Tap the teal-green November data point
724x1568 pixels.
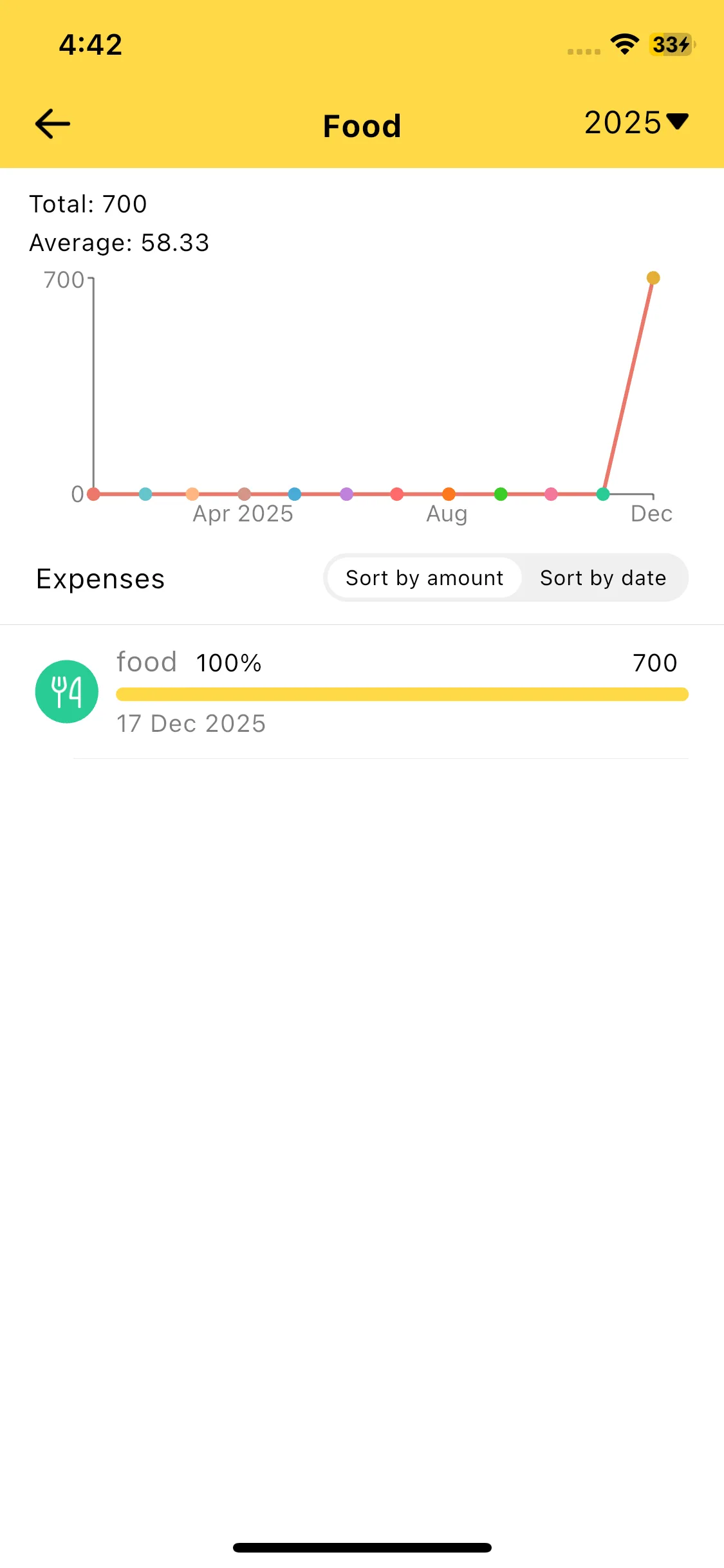pos(603,494)
